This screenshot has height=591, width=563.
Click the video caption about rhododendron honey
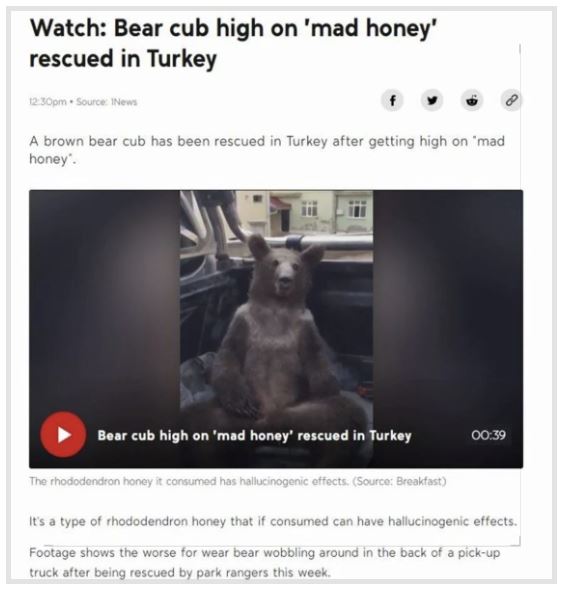click(238, 481)
